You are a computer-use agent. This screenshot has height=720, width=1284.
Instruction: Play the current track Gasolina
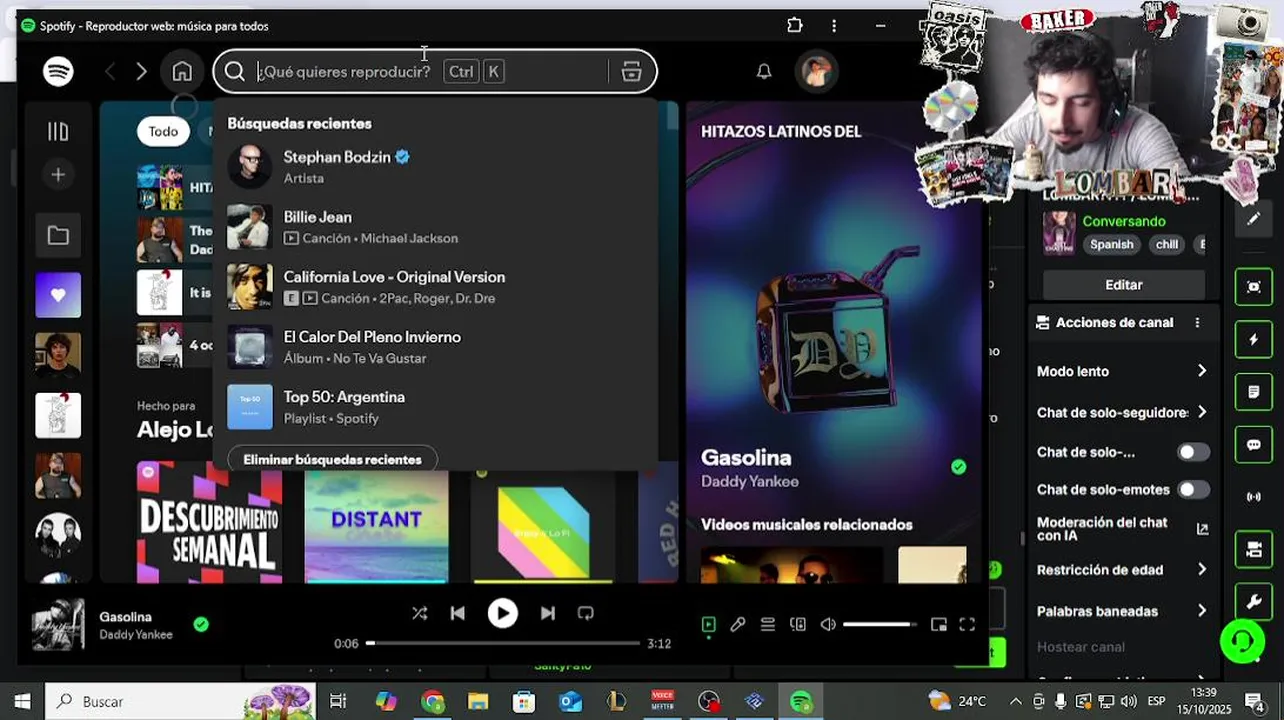click(x=502, y=613)
